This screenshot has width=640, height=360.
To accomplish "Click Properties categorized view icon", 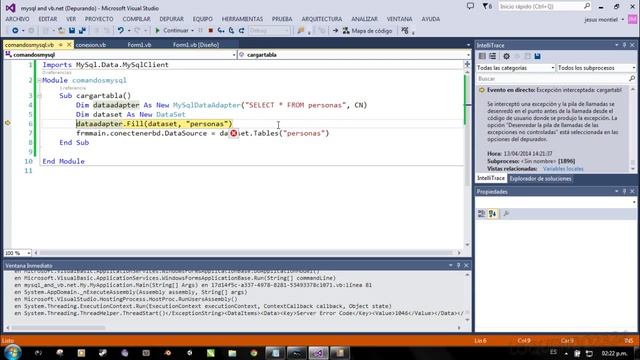I will (482, 213).
